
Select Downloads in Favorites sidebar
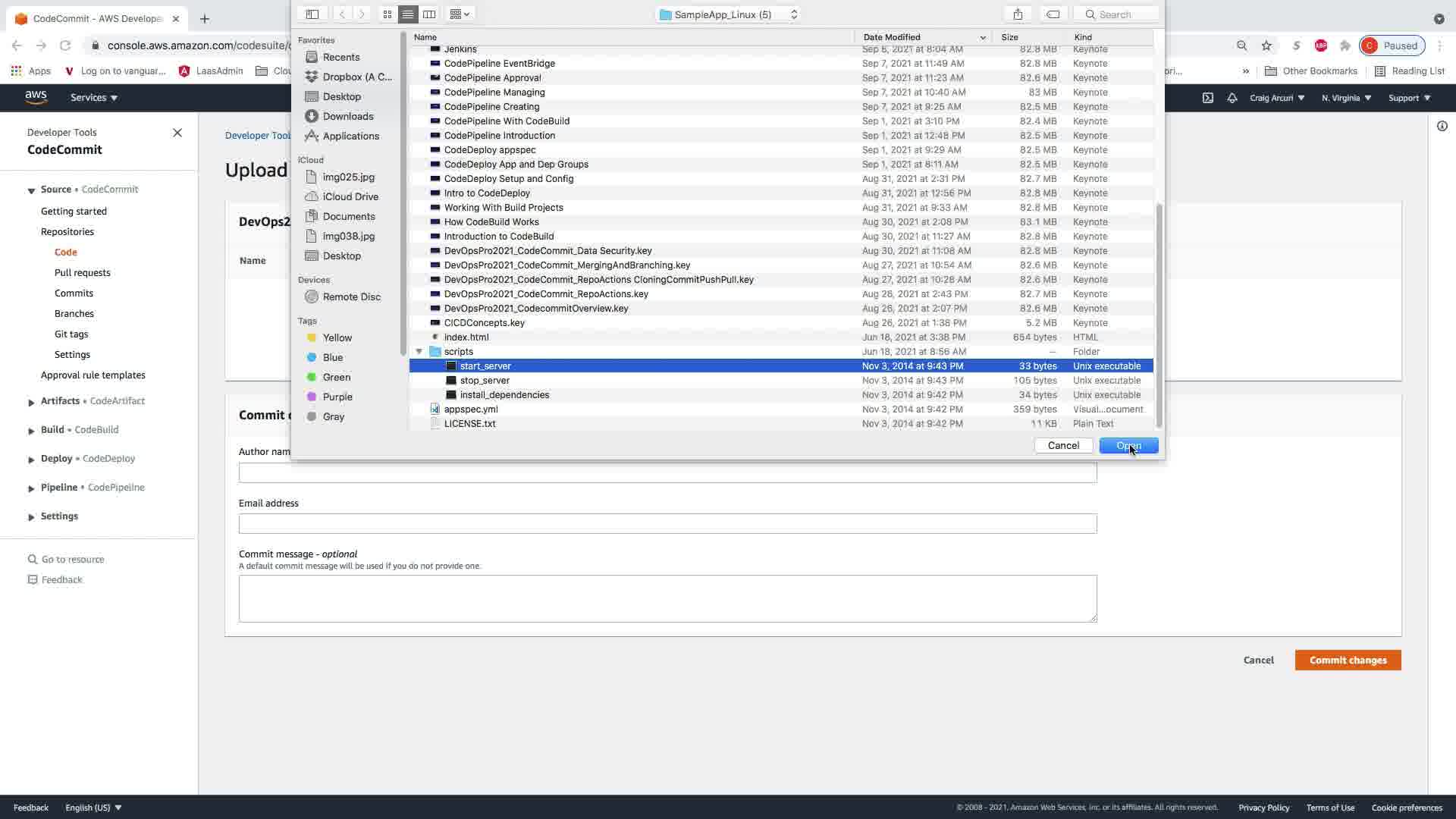[347, 116]
